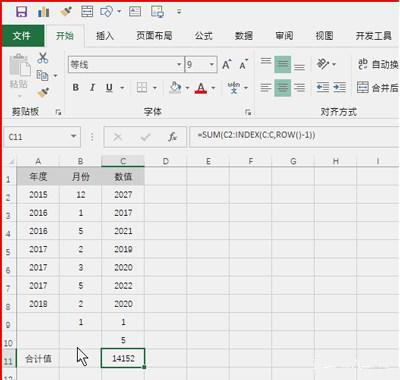Expand the Name Box dropdown arrow
The width and height of the screenshot is (400, 380).
[x=74, y=136]
